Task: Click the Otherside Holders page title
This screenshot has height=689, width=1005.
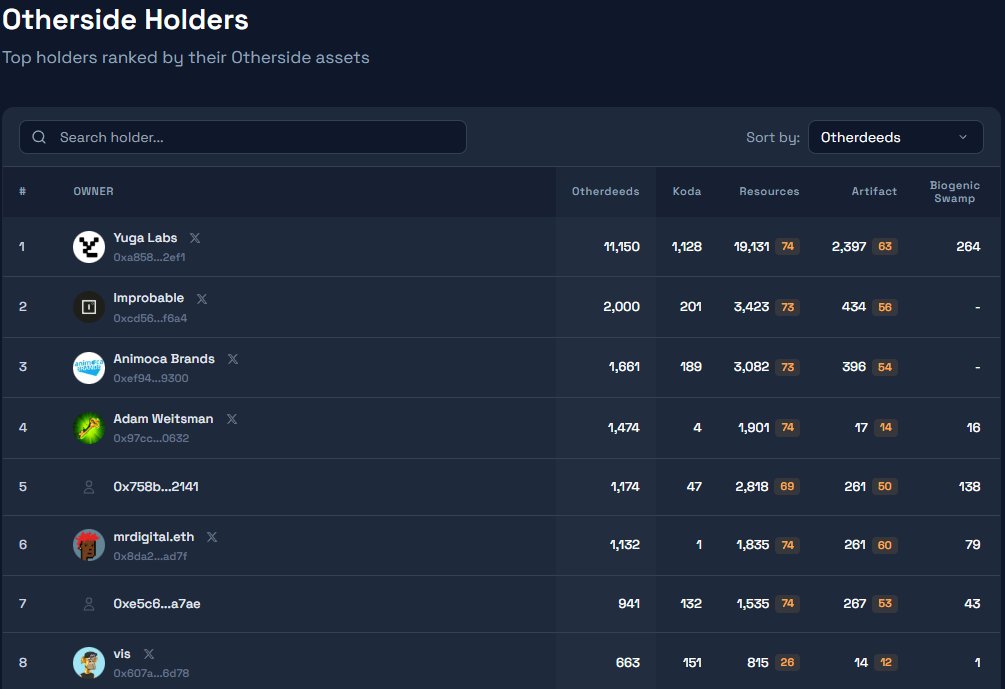Action: point(125,20)
